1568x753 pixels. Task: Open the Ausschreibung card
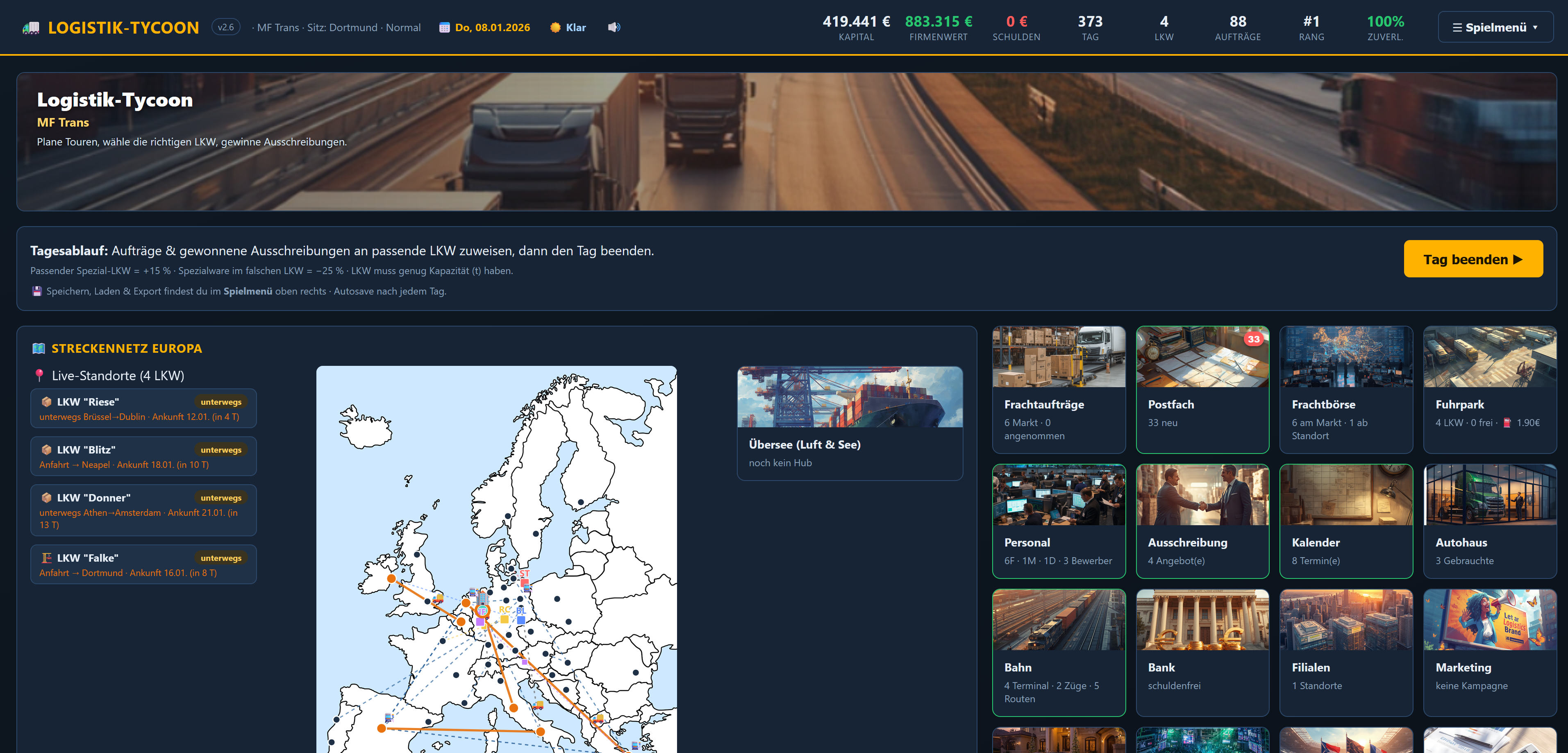1202,521
